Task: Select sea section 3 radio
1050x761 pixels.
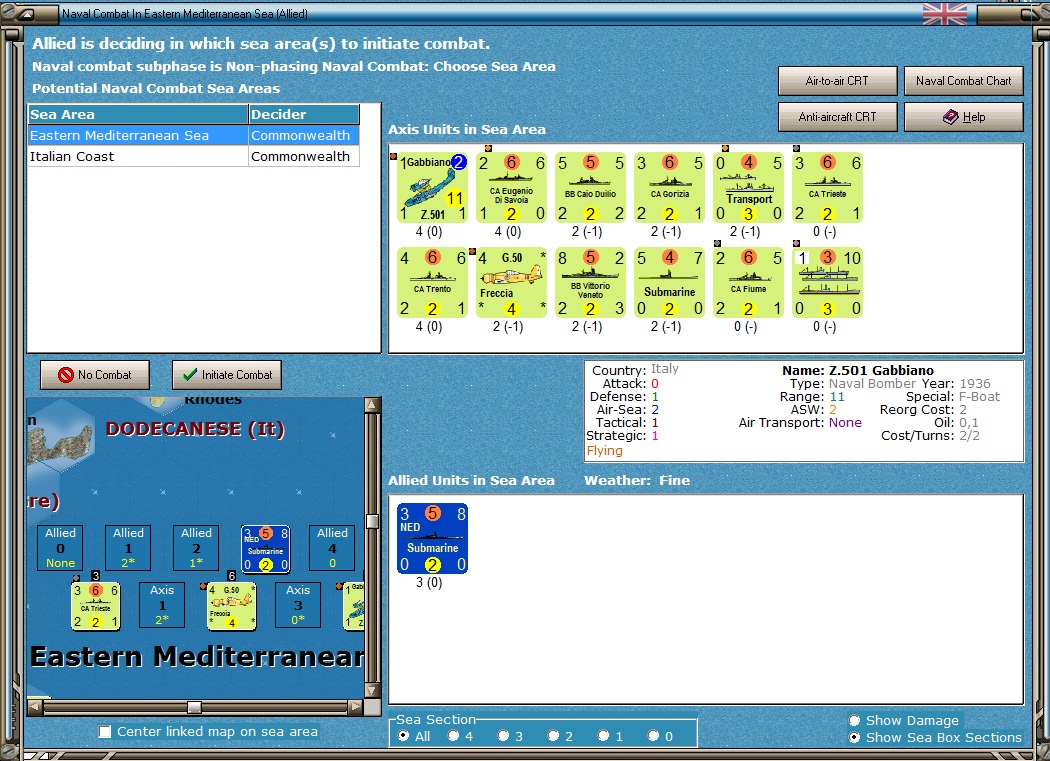Action: click(504, 736)
